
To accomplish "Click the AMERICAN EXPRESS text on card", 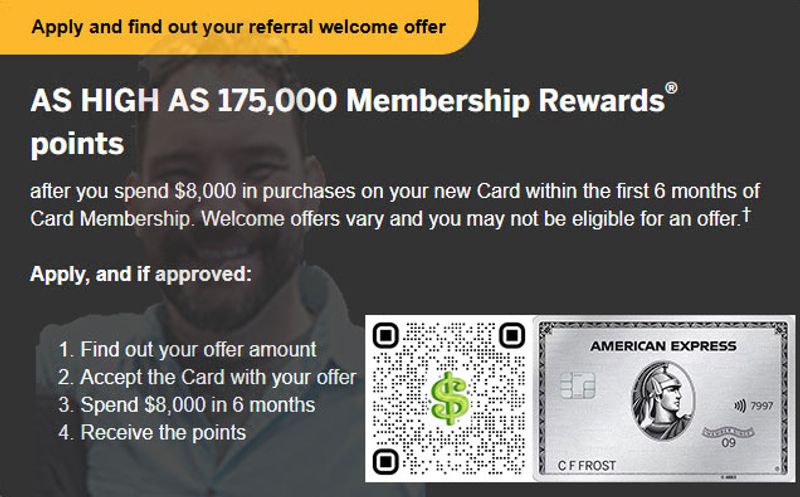I will point(663,346).
